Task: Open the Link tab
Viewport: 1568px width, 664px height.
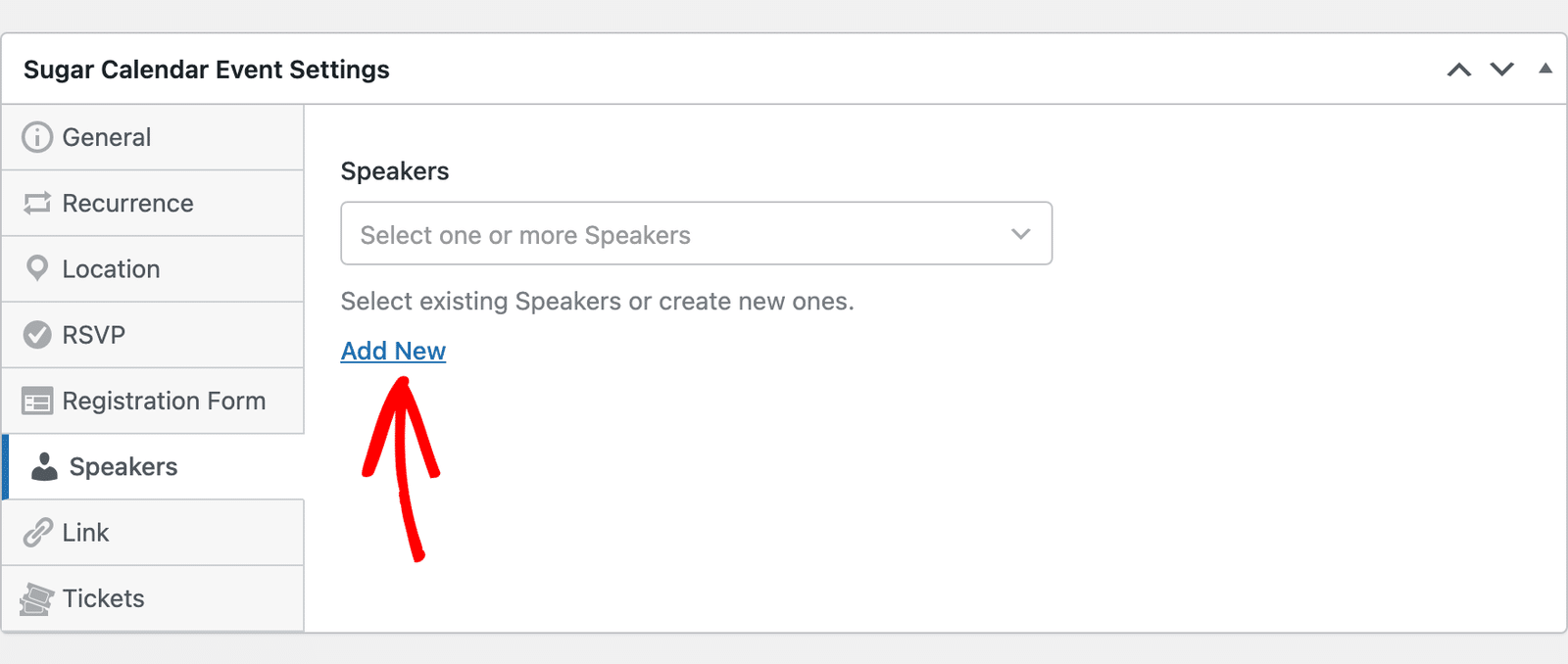Action: 153,533
